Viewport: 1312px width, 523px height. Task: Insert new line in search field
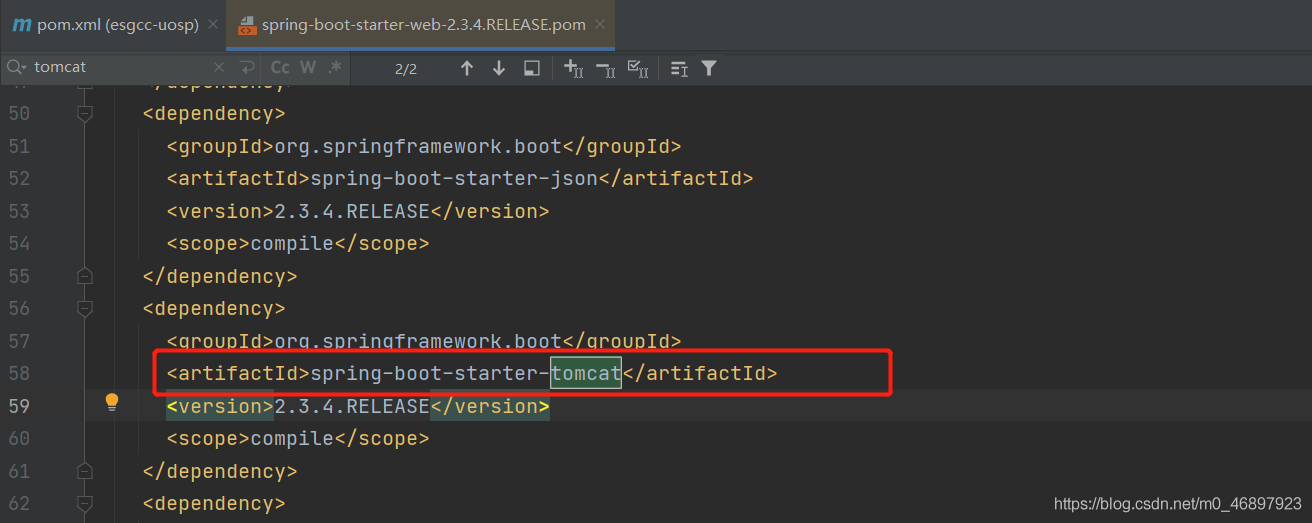tap(247, 68)
